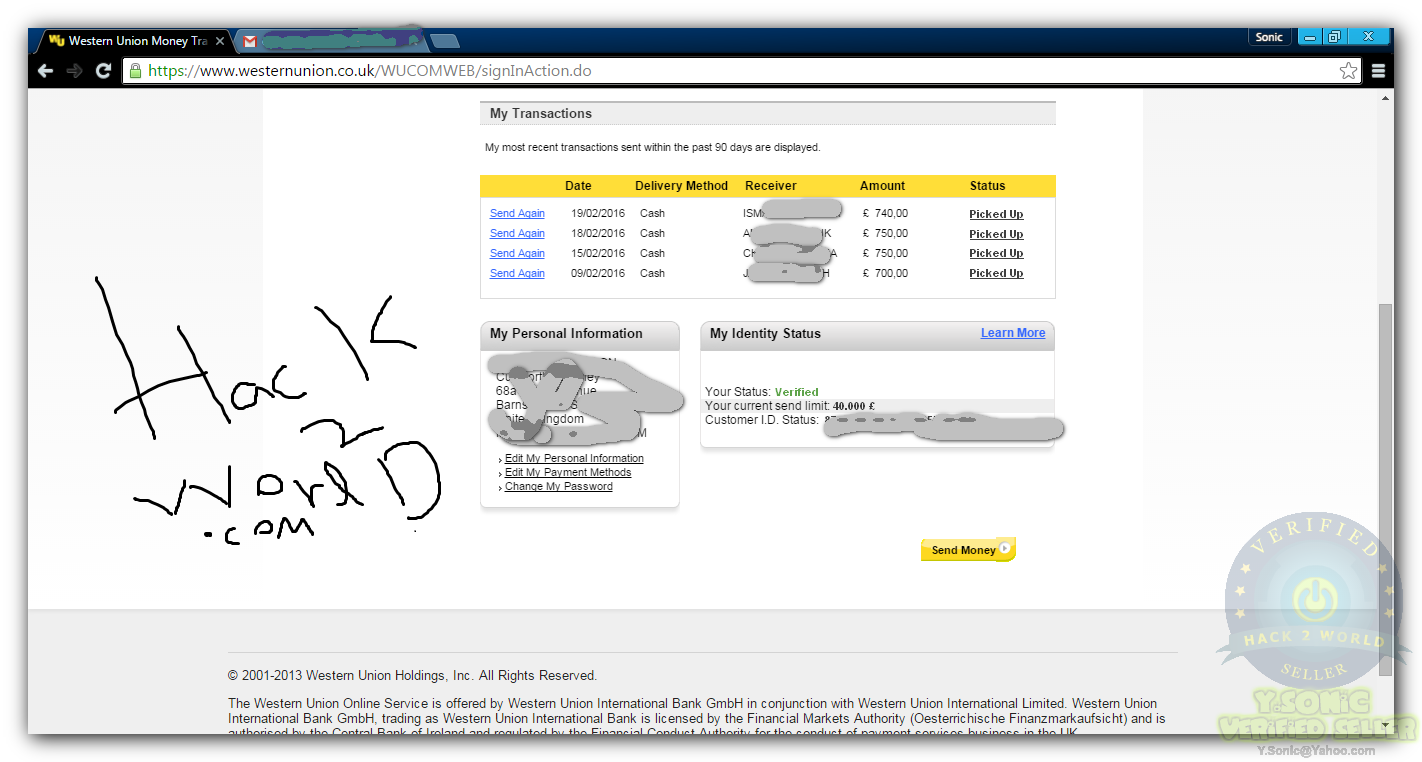Click Send Again for the 09/02/2016 transaction
The image size is (1422, 762).
[x=517, y=273]
